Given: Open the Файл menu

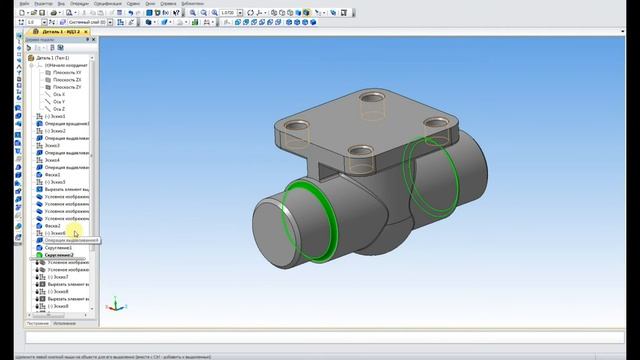Looking at the screenshot, I should click(x=24, y=4).
